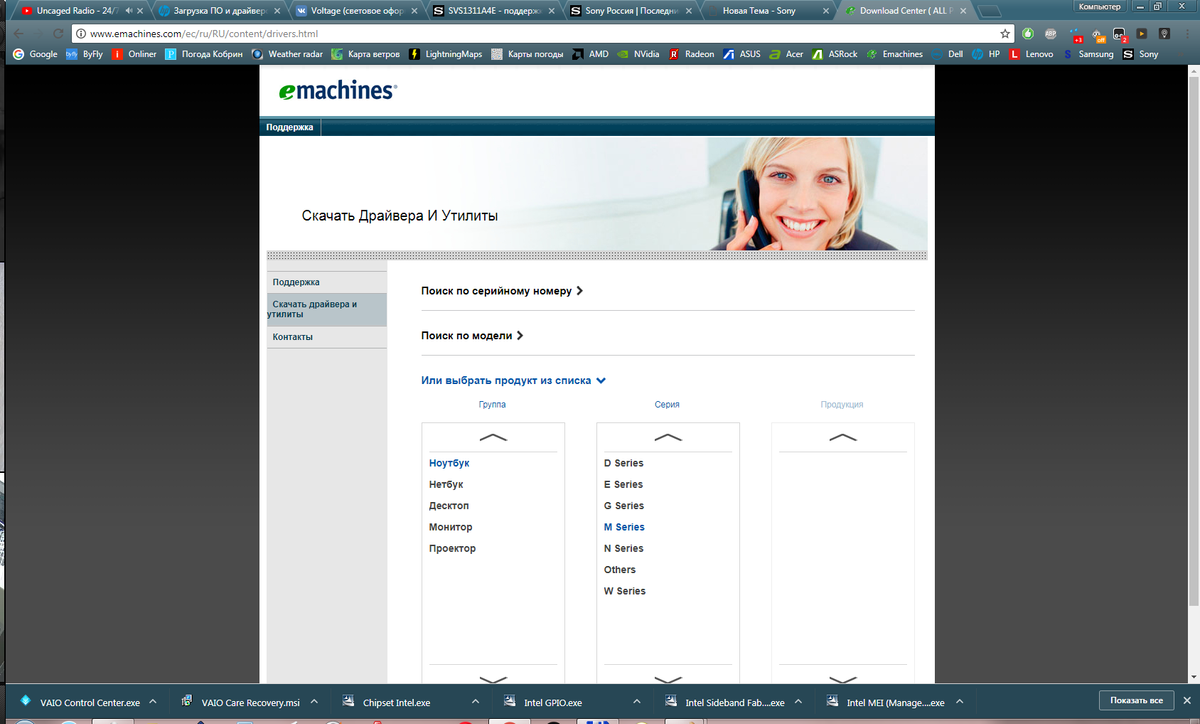
Task: Select 'Нетбук' in the group list
Action: click(446, 485)
